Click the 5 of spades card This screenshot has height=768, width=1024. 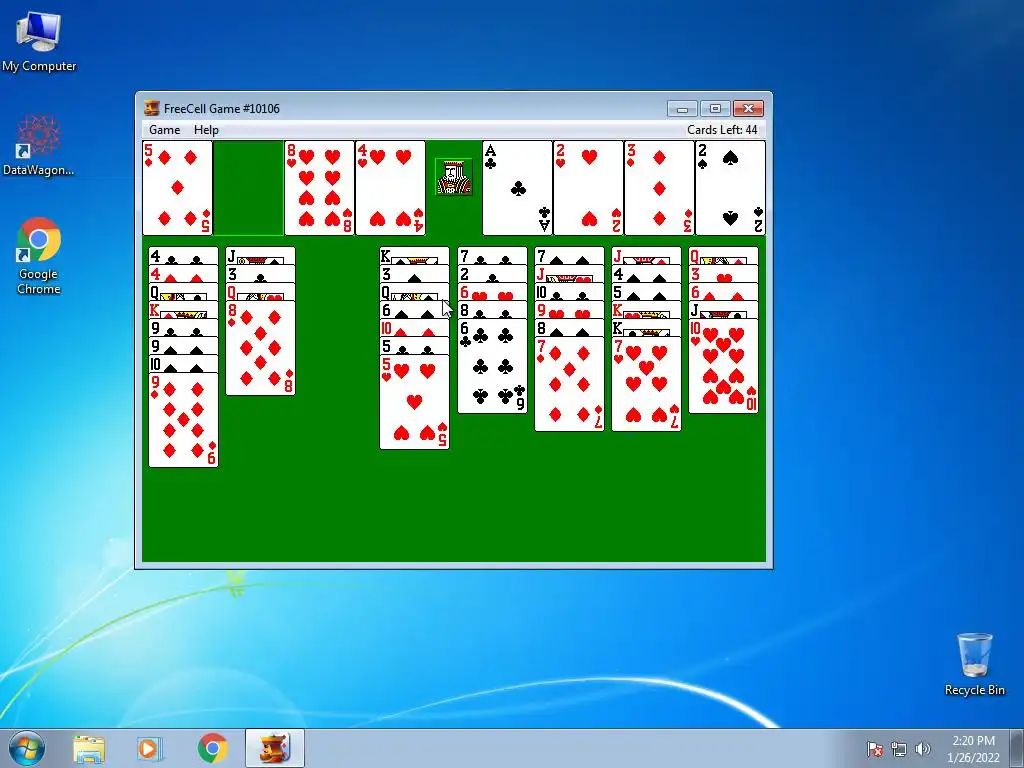pyautogui.click(x=647, y=292)
